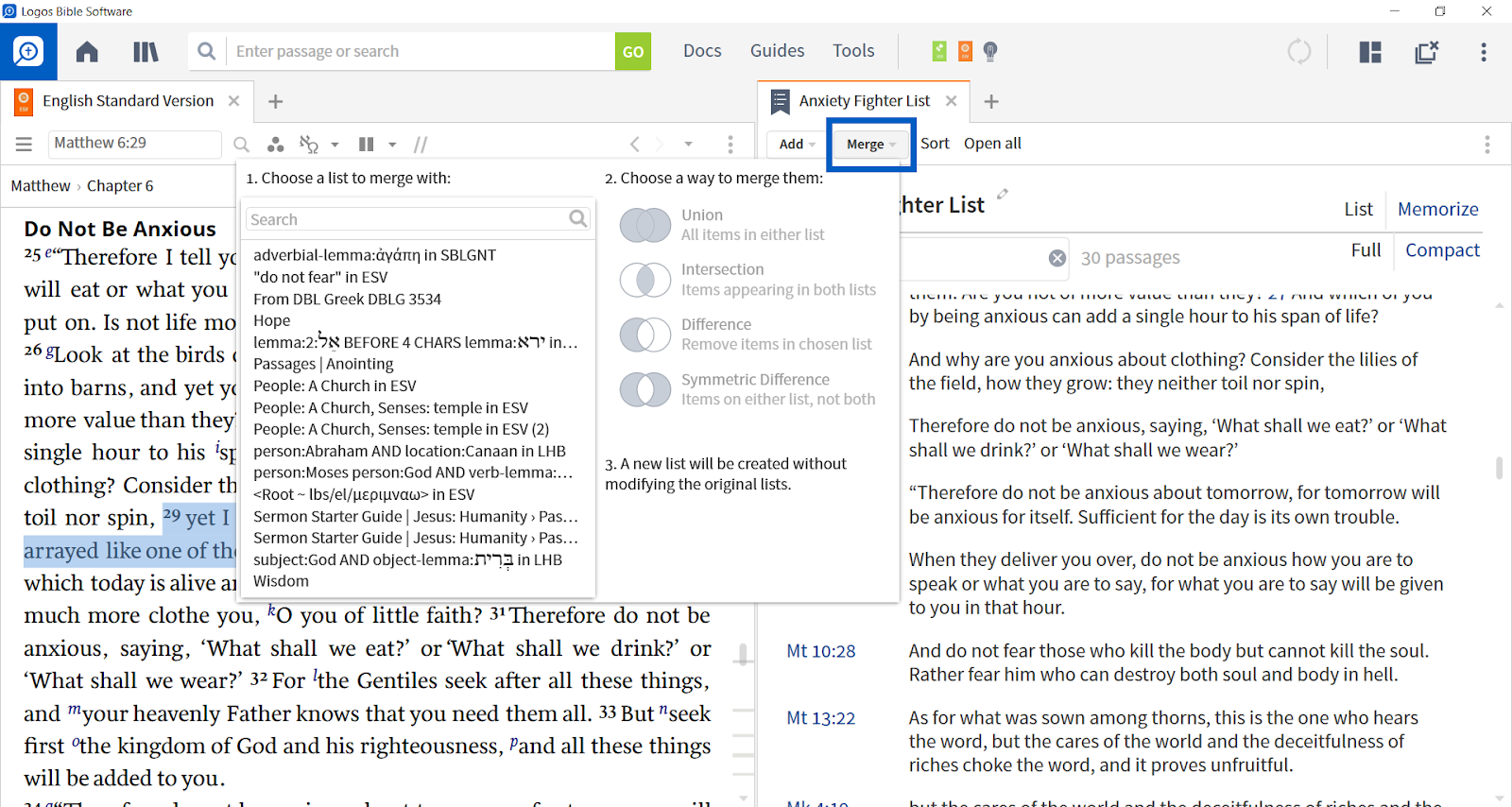
Task: Click the Logos app logo button
Action: [28, 51]
